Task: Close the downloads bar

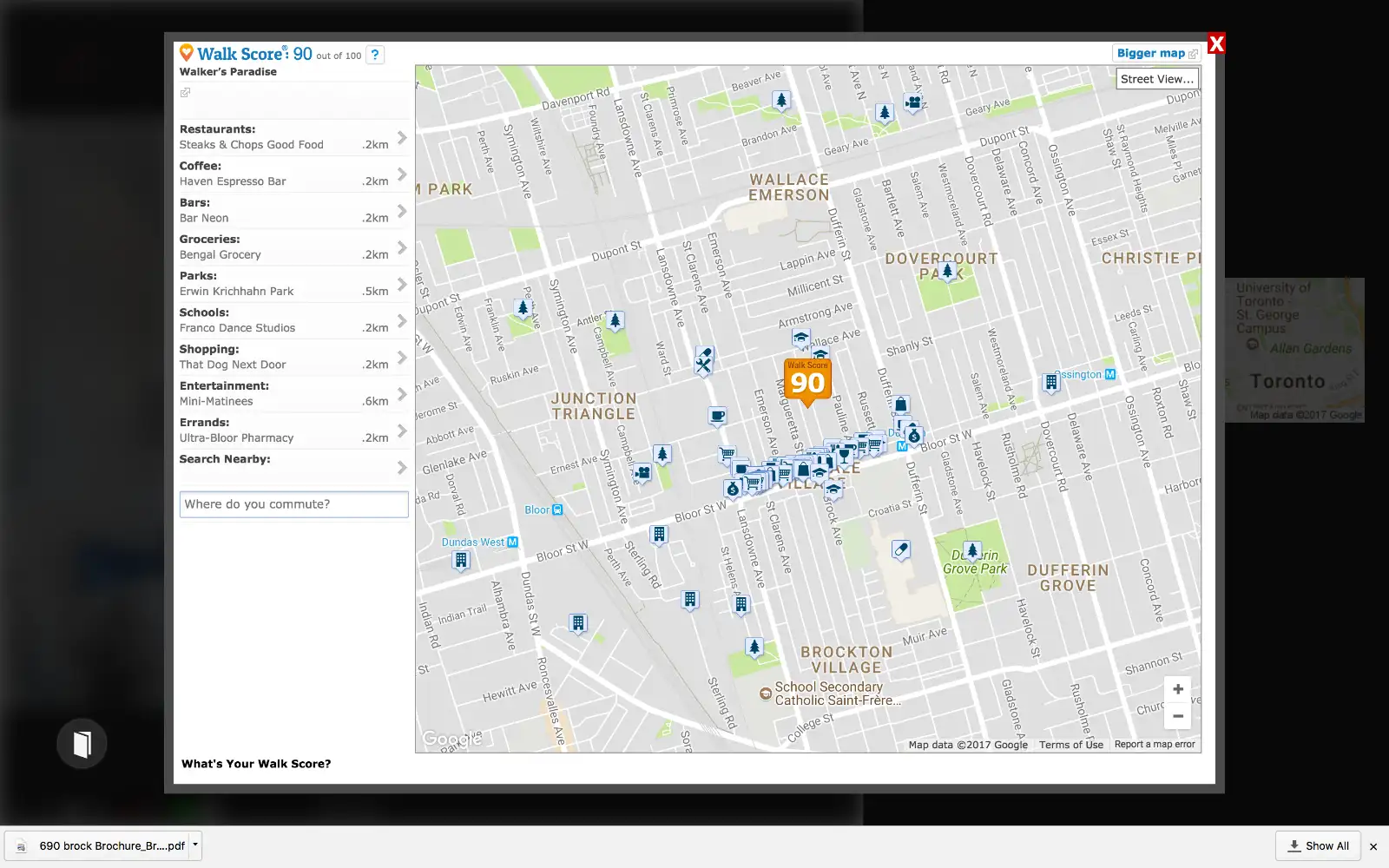Action: [x=1373, y=847]
